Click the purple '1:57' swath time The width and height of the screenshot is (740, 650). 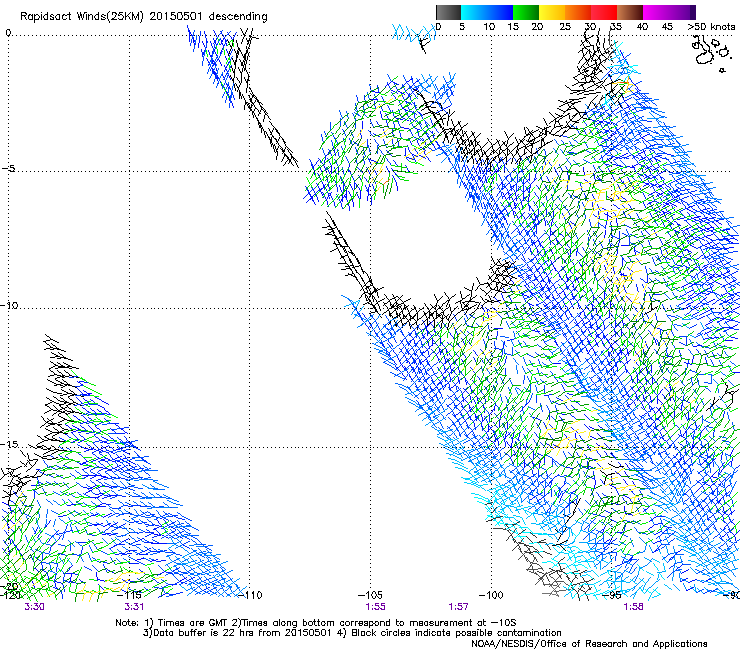point(458,607)
